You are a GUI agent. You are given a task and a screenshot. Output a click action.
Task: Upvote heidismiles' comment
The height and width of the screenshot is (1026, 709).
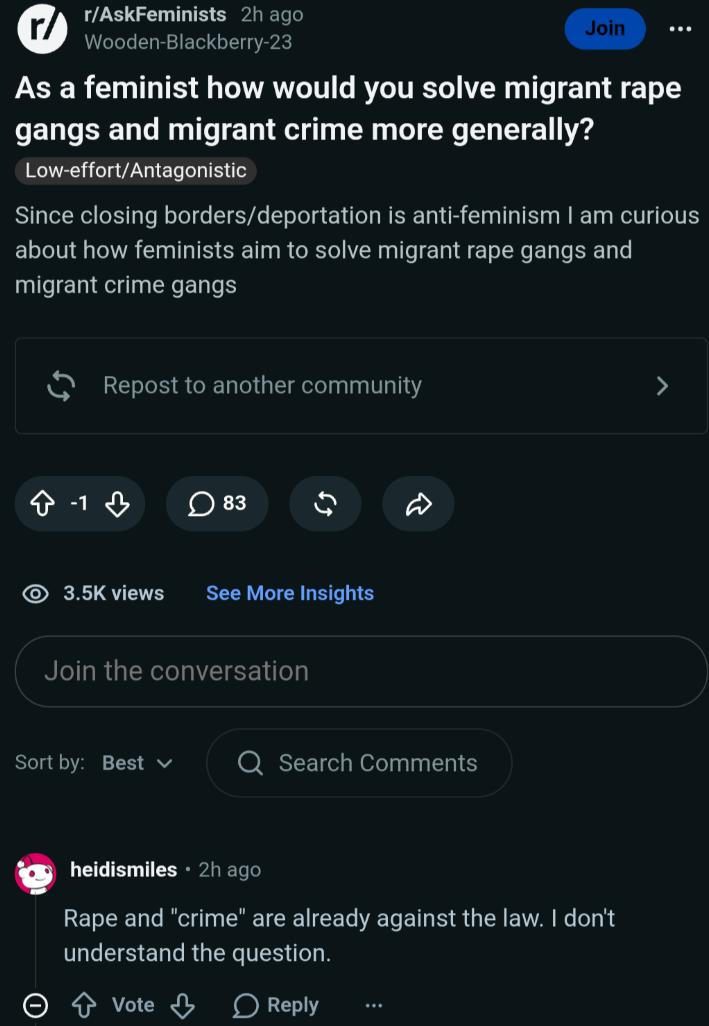pyautogui.click(x=84, y=1005)
